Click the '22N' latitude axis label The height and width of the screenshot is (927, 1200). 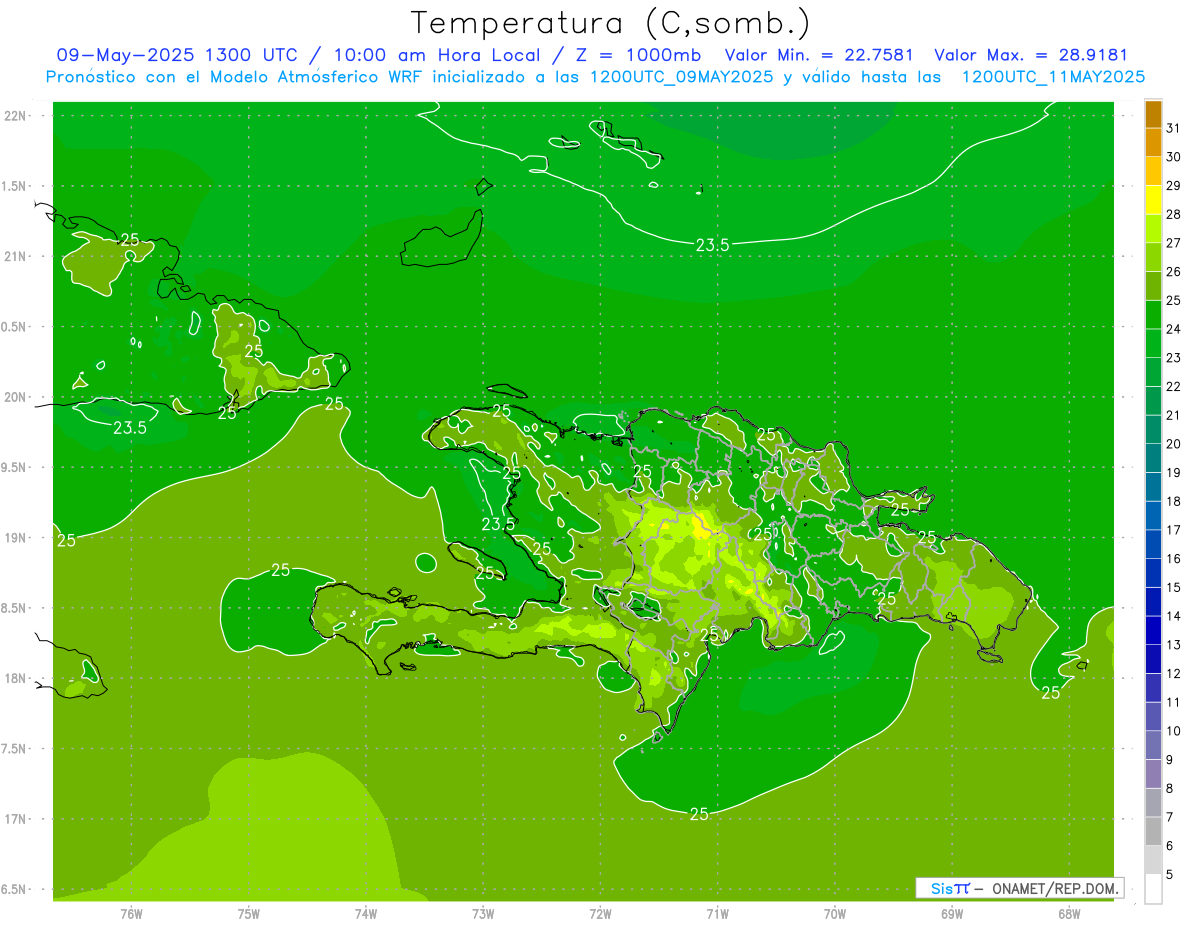tap(14, 116)
